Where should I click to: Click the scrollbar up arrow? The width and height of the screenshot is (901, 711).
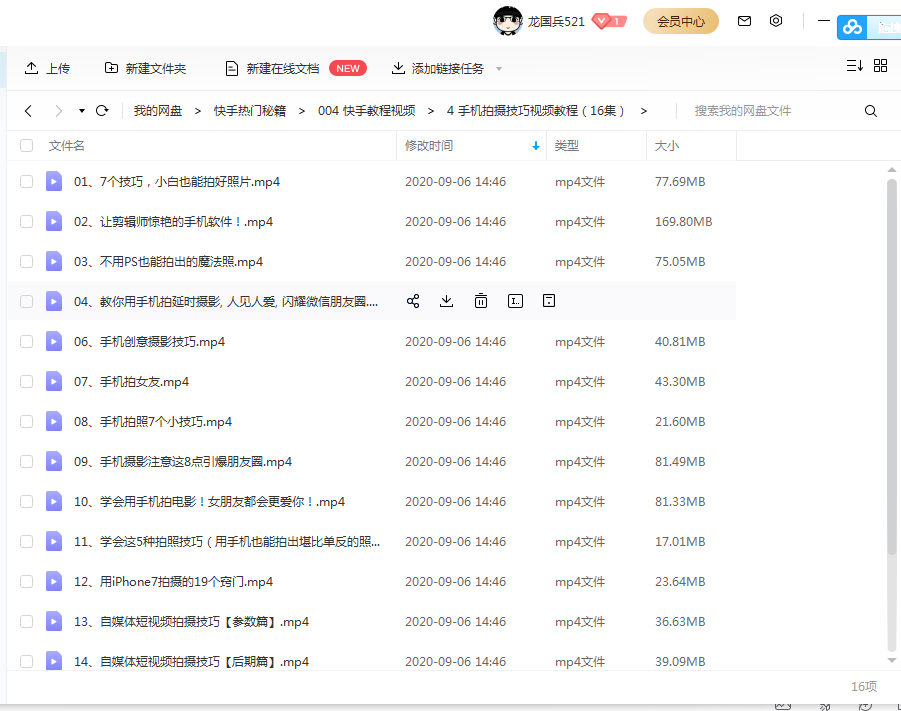(x=891, y=170)
